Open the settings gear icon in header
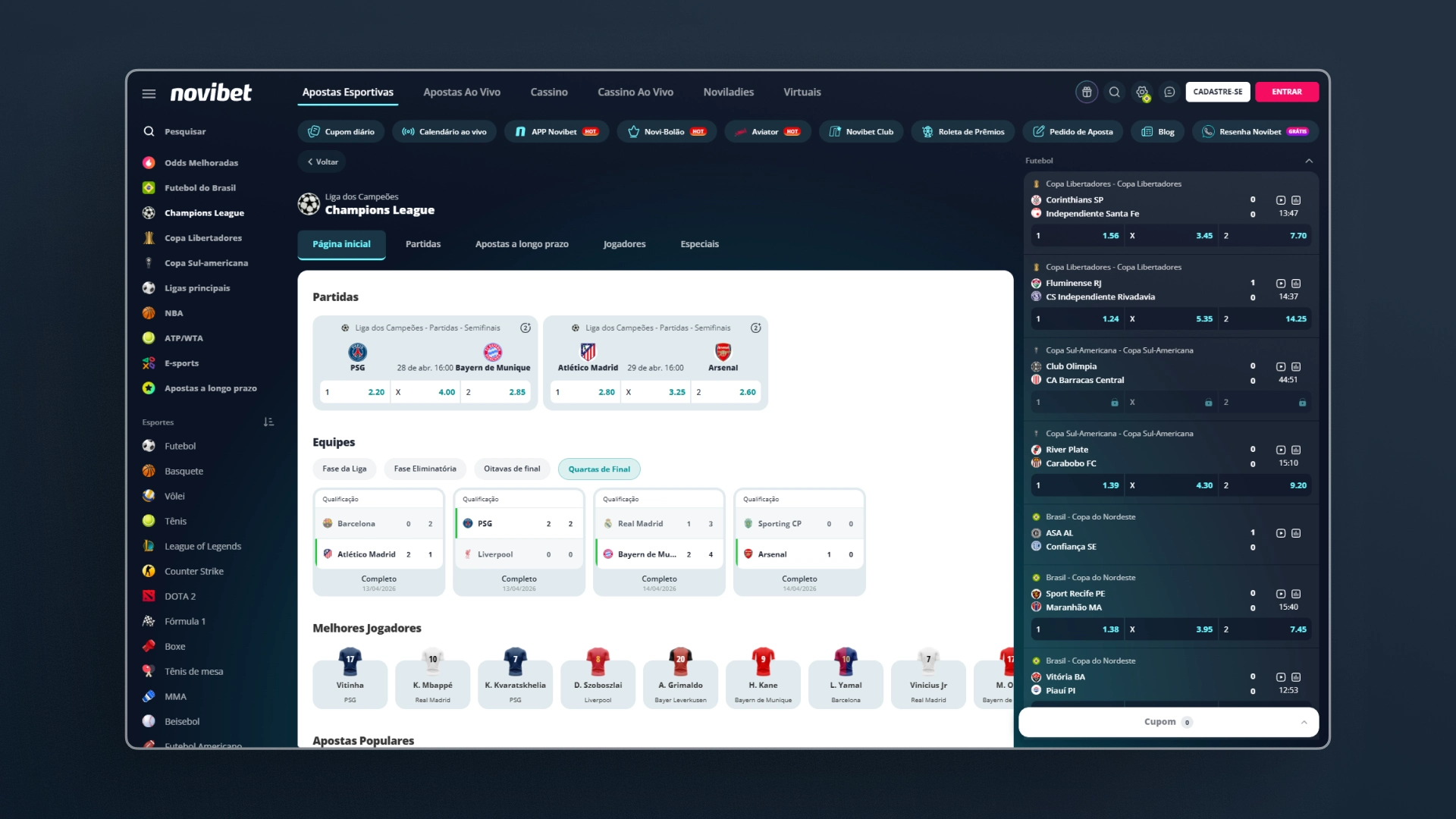This screenshot has height=819, width=1456. 1142,92
